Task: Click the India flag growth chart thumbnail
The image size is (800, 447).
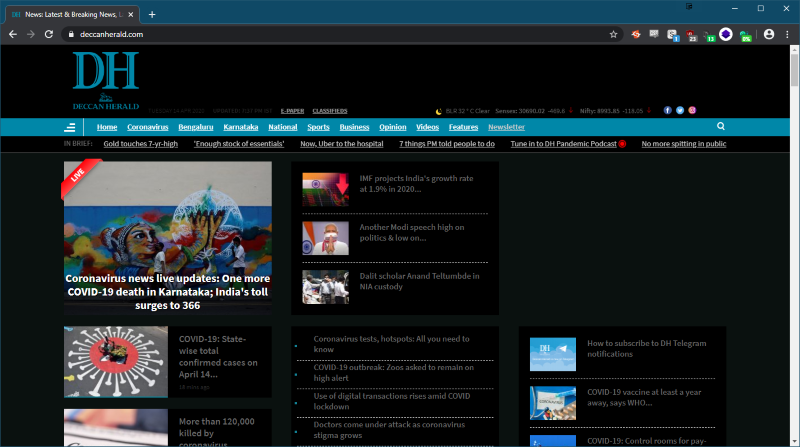Action: 326,189
